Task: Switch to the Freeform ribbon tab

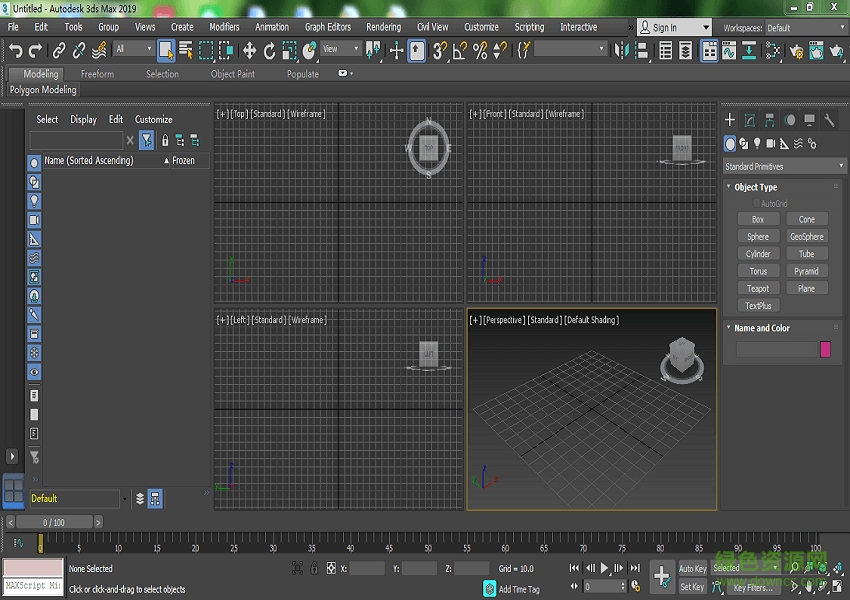Action: coord(97,74)
